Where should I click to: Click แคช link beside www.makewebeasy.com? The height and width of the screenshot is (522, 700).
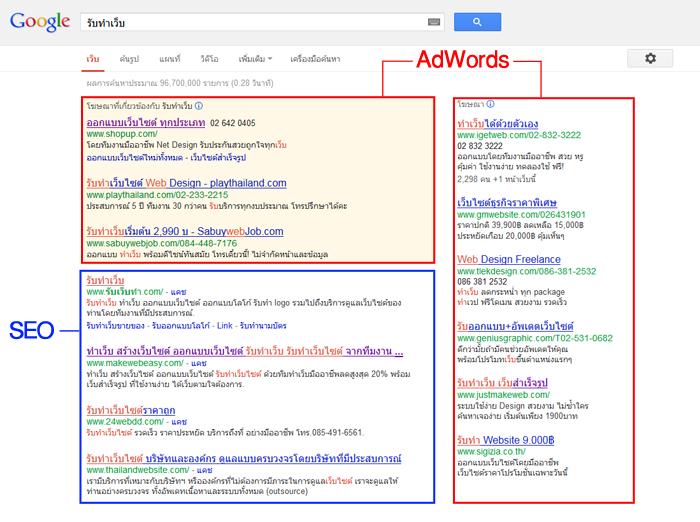pos(199,363)
